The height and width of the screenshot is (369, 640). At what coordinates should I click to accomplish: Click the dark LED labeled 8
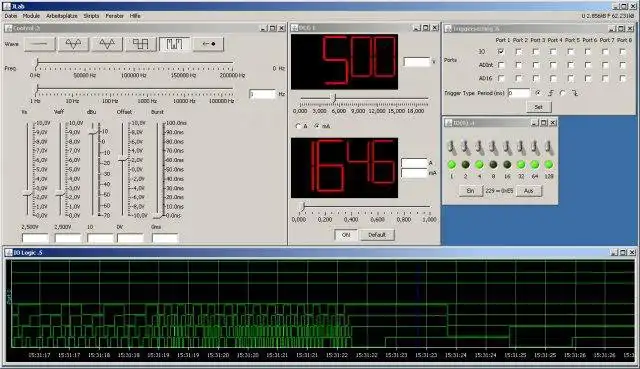pyautogui.click(x=493, y=165)
